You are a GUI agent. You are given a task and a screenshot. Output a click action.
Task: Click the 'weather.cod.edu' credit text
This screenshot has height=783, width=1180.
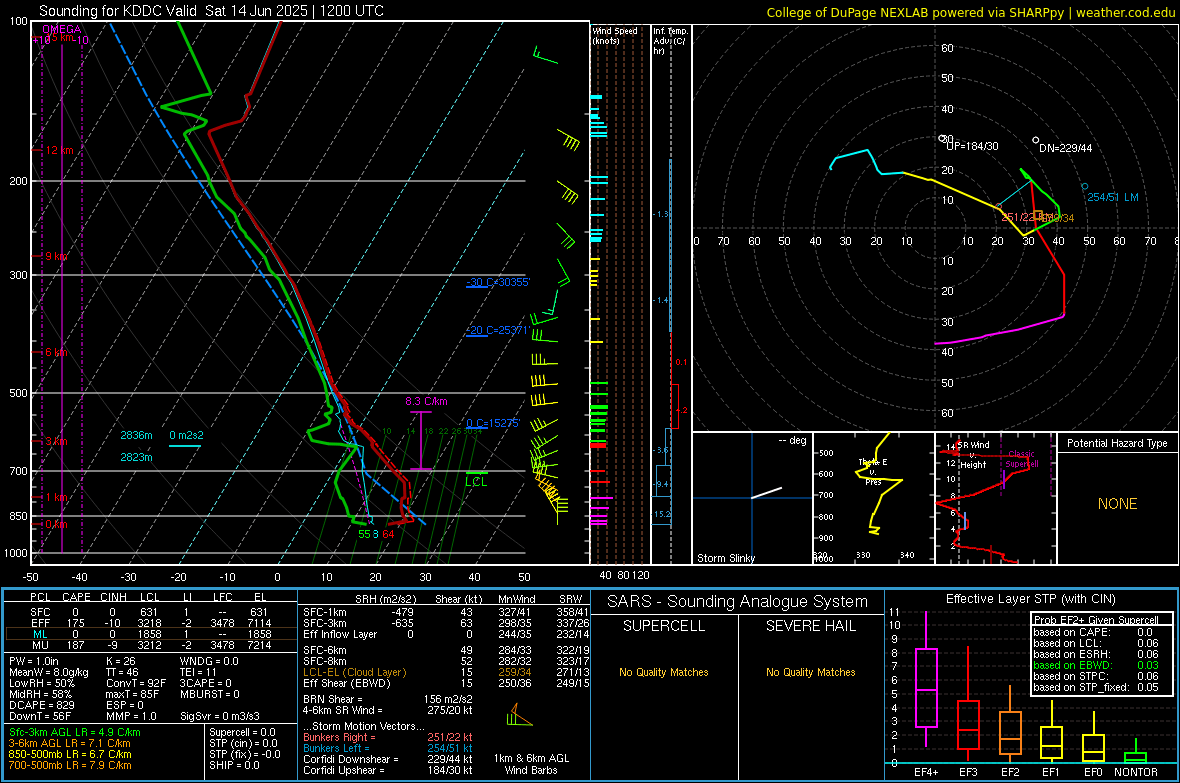1126,12
